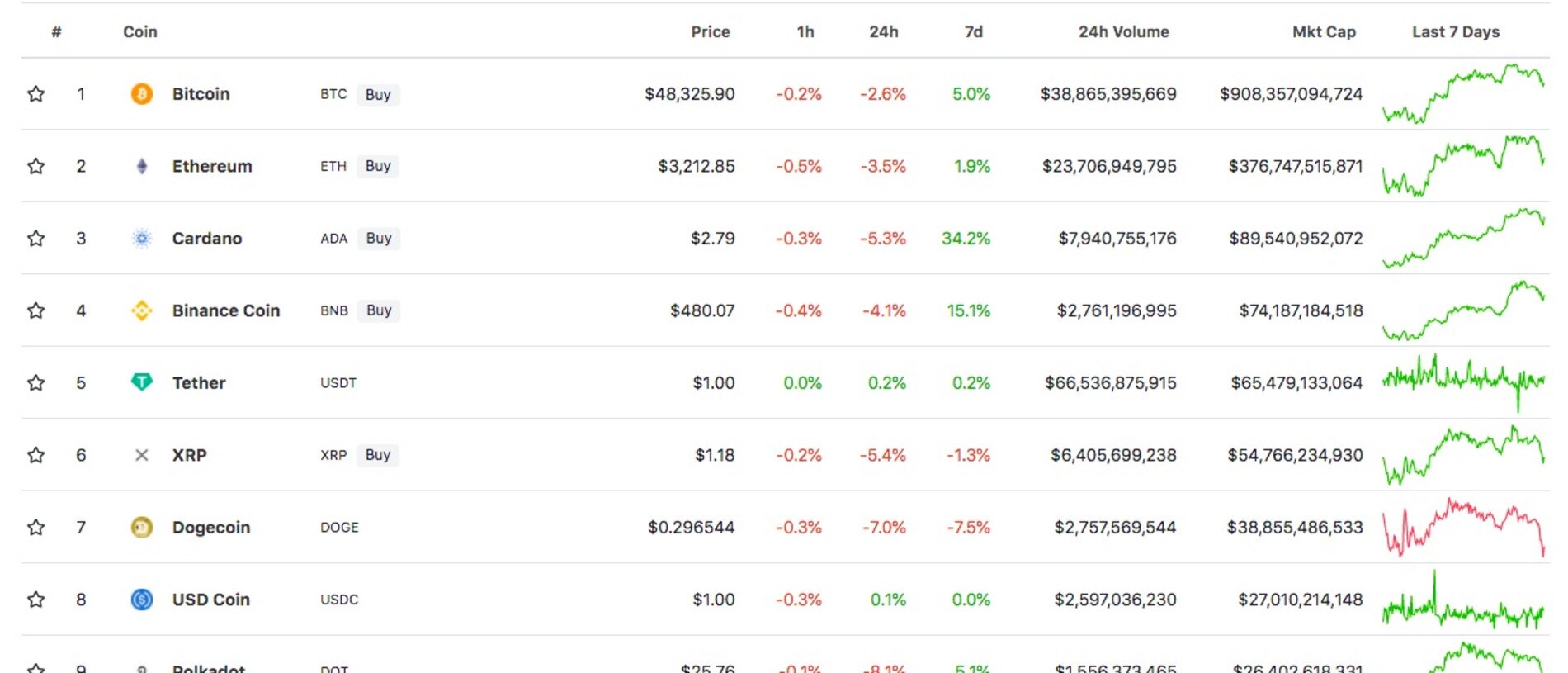Image resolution: width=1568 pixels, height=673 pixels.
Task: Star Ethereum as a favorite
Action: pyautogui.click(x=35, y=166)
